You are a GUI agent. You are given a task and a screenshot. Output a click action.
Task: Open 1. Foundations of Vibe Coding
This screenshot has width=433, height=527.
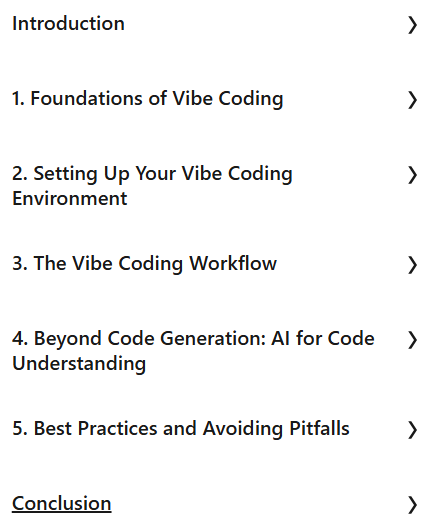(x=148, y=99)
